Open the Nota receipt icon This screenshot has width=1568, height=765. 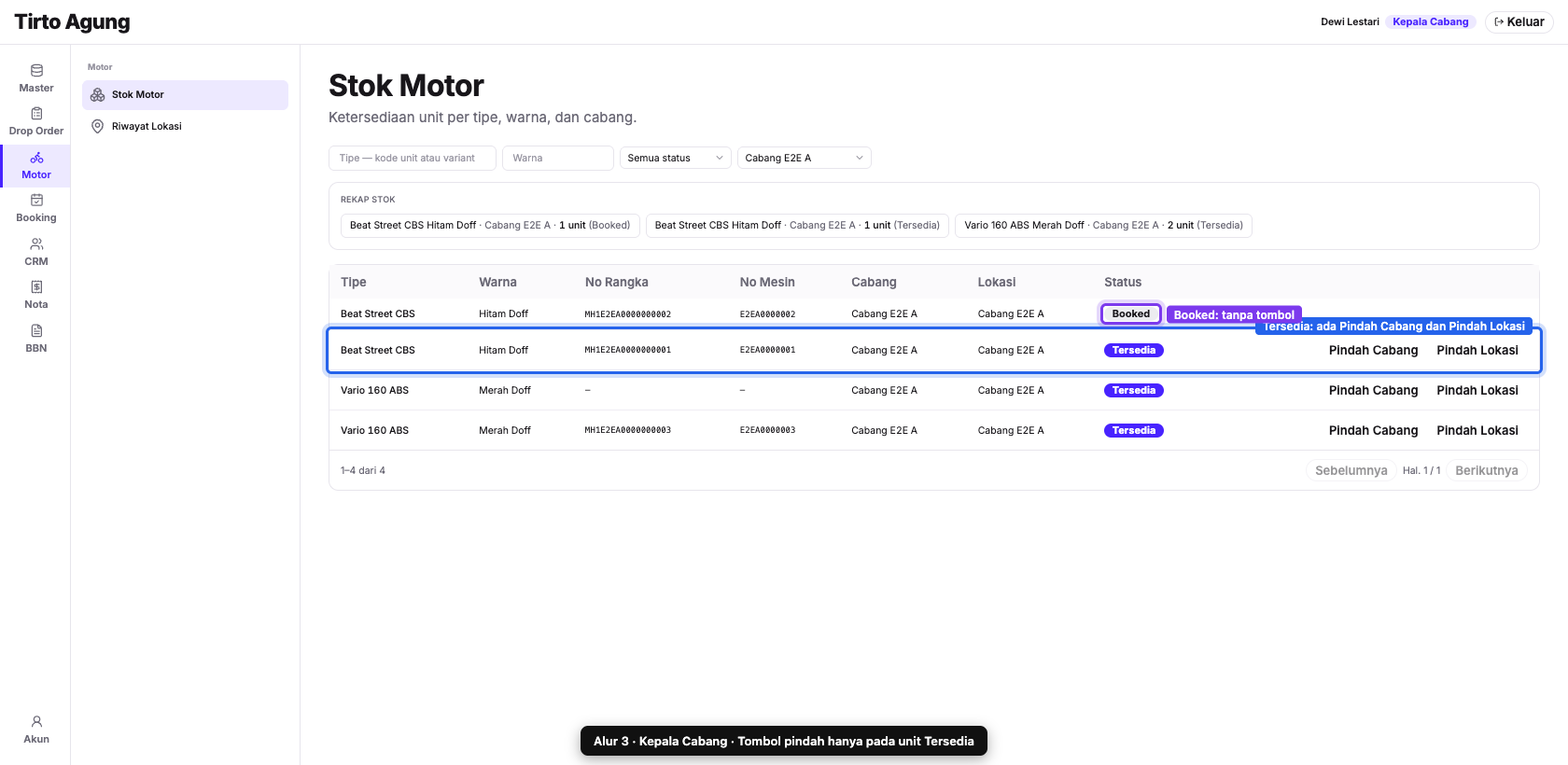pyautogui.click(x=36, y=286)
